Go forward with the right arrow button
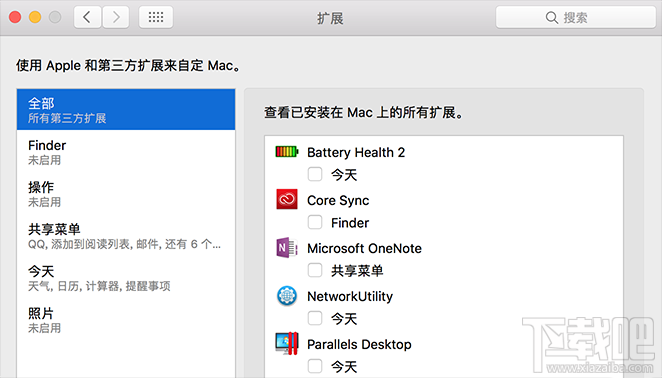662x378 pixels. coord(116,17)
